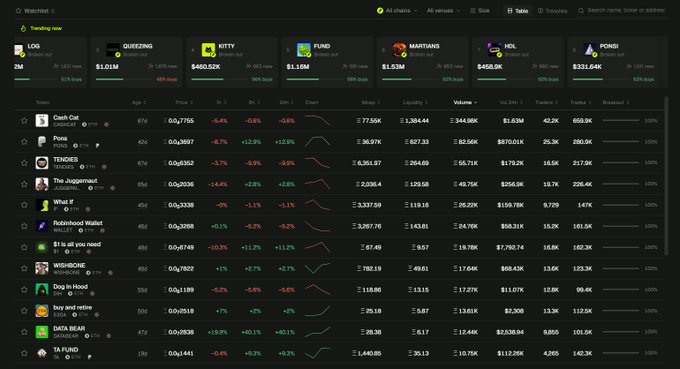Open the MARTIANS token avatar
This screenshot has width=680, height=369.
[x=399, y=50]
